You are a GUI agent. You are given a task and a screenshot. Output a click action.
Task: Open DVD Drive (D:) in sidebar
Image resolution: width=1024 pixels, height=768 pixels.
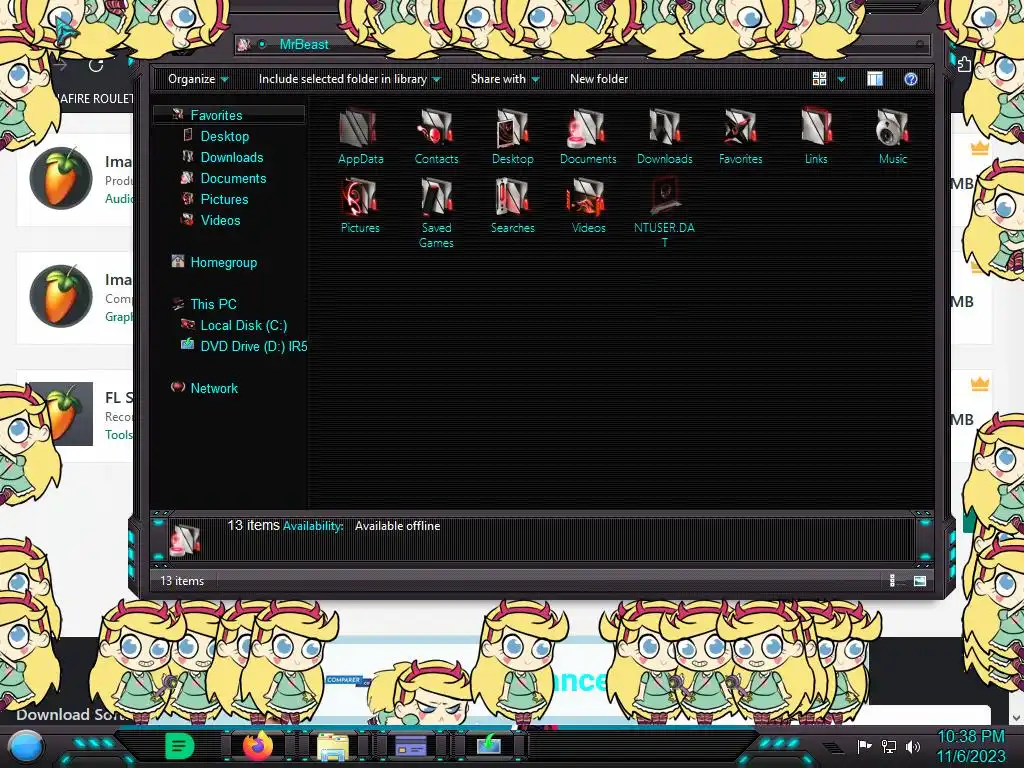[x=253, y=346]
